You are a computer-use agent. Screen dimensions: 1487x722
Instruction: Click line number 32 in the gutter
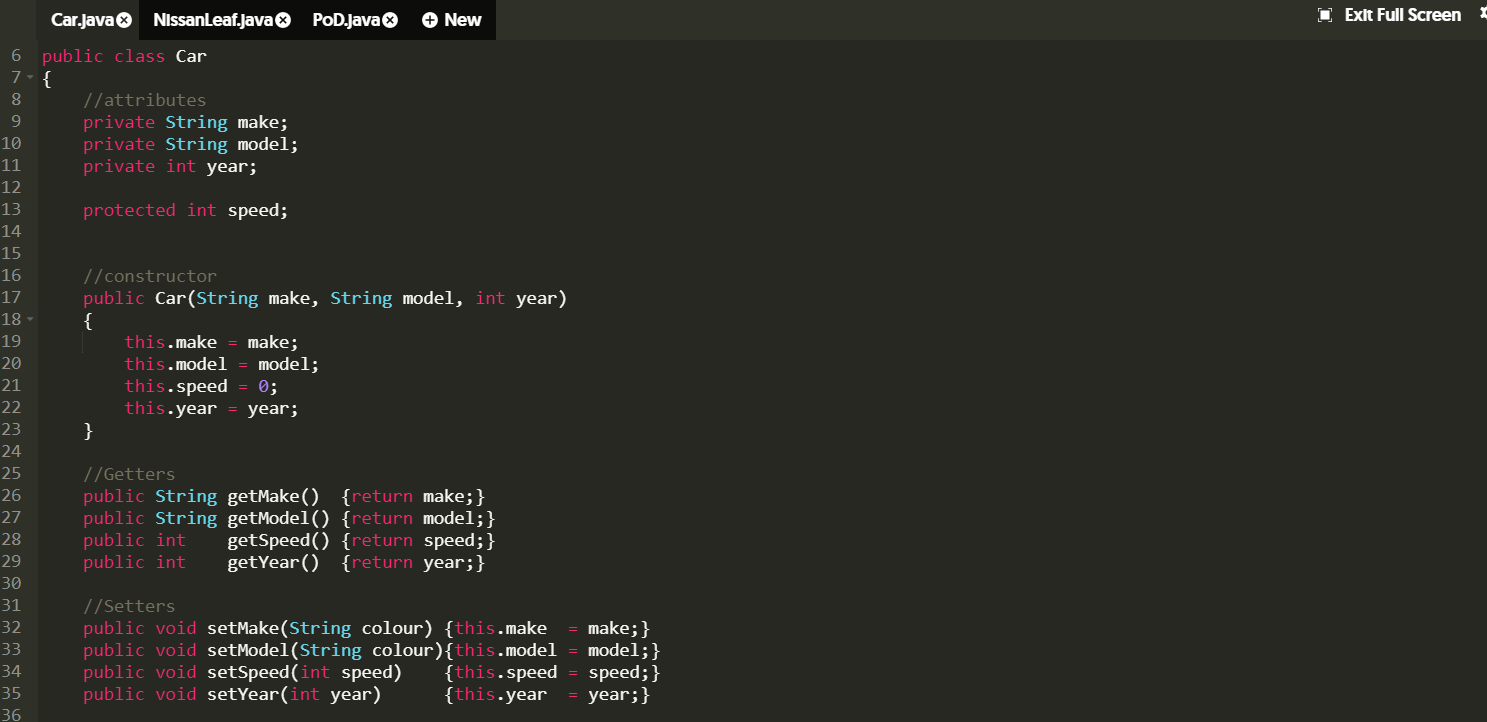[12, 628]
